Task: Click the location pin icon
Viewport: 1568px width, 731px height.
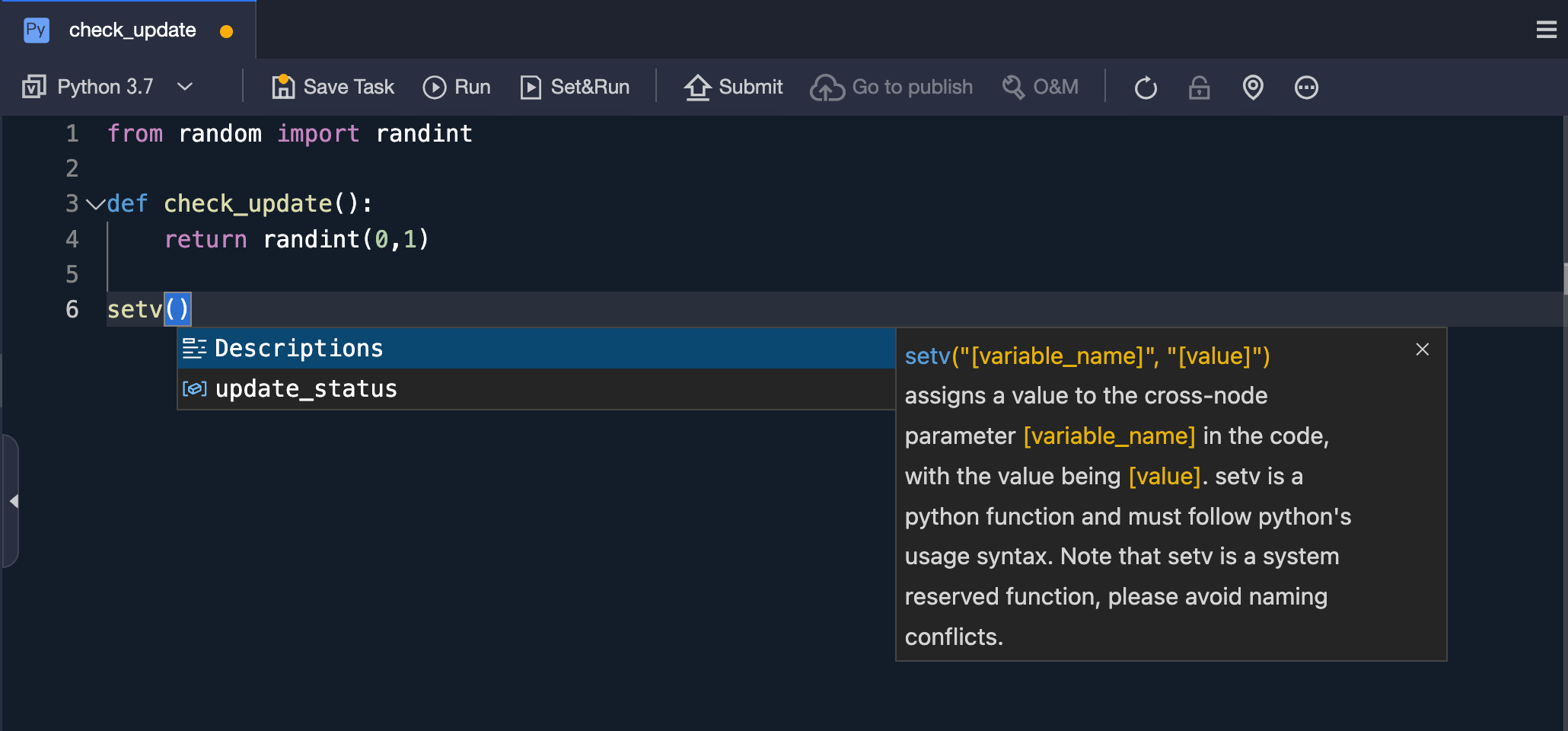Action: [1253, 88]
